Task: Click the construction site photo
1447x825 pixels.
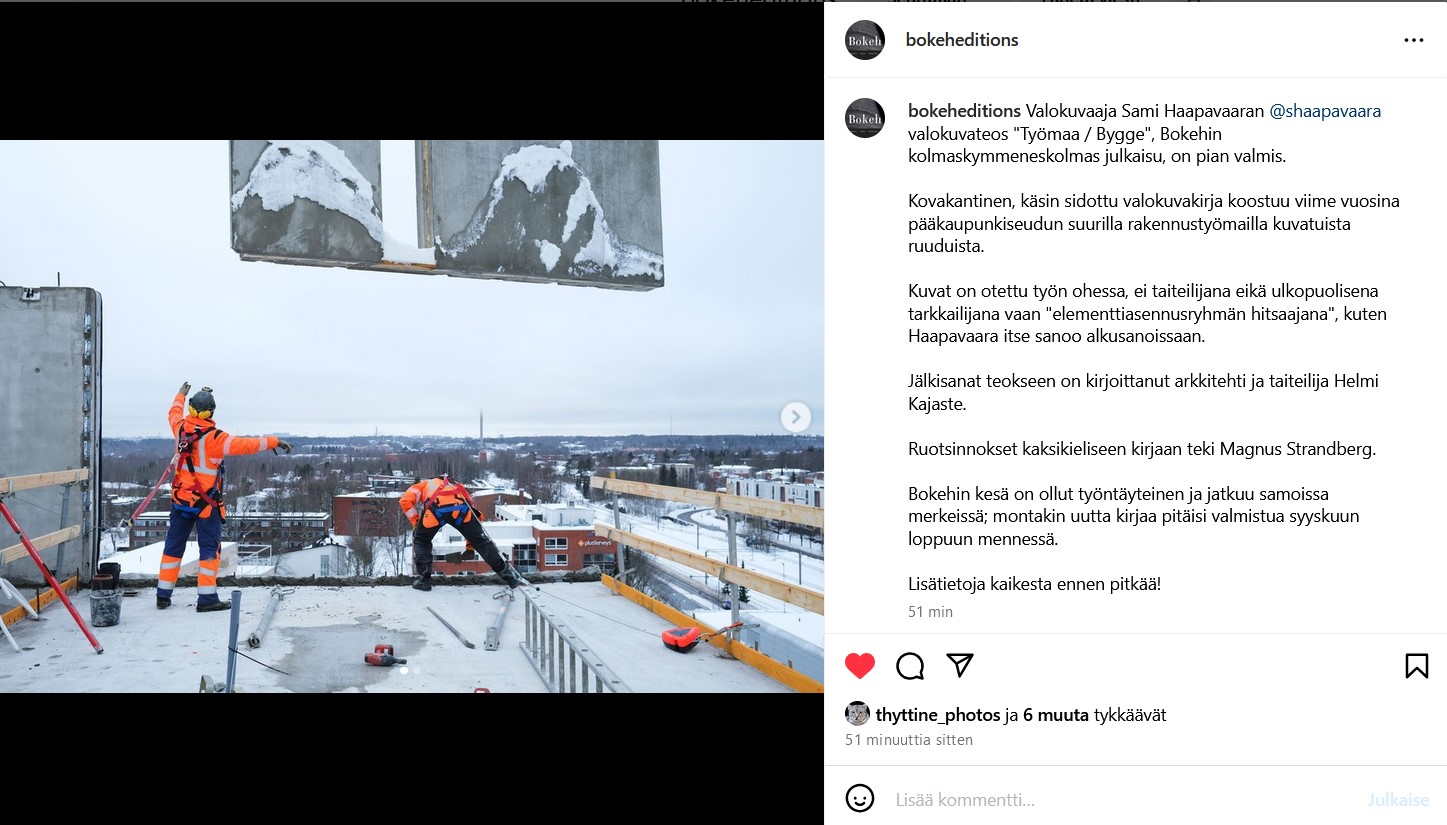Action: 412,416
